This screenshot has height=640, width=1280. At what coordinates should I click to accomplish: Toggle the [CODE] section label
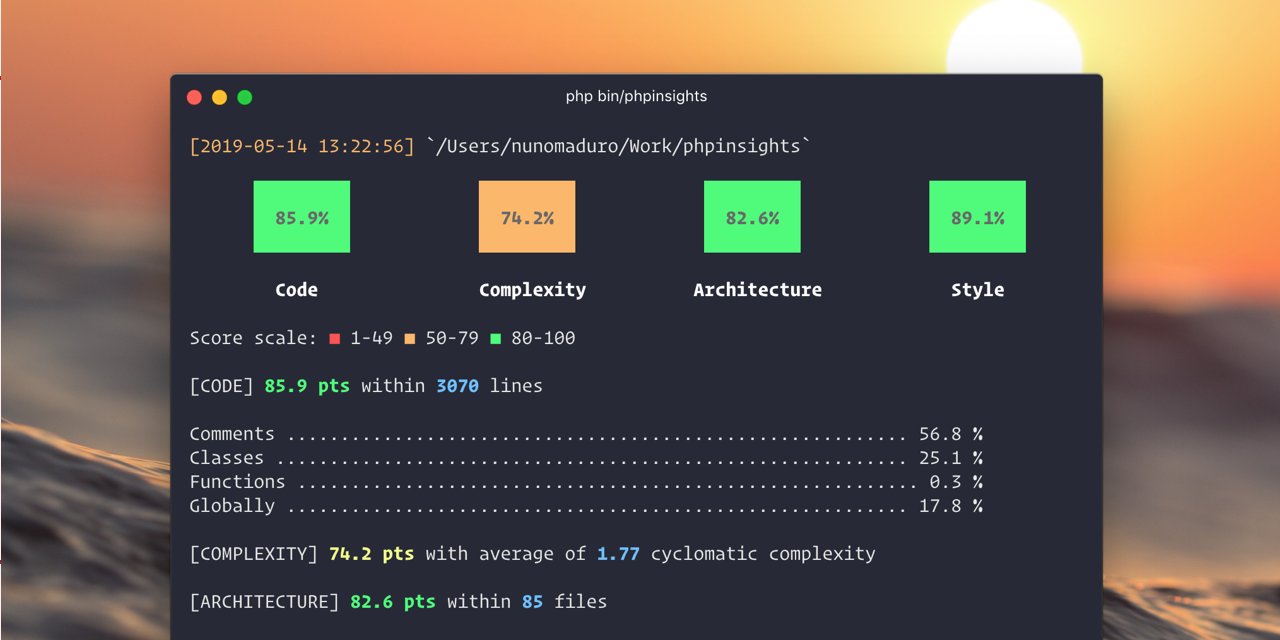coord(220,385)
